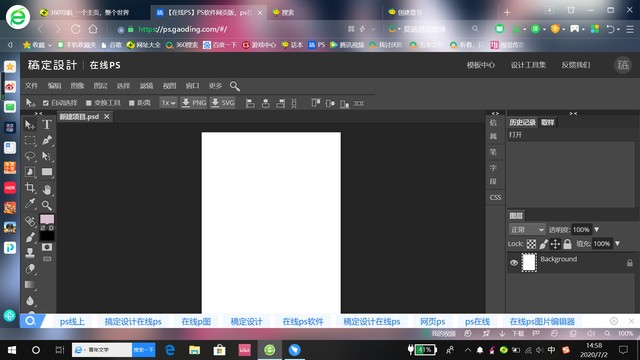Select the Move tool in the toolbox
The image size is (640, 360).
click(30, 124)
